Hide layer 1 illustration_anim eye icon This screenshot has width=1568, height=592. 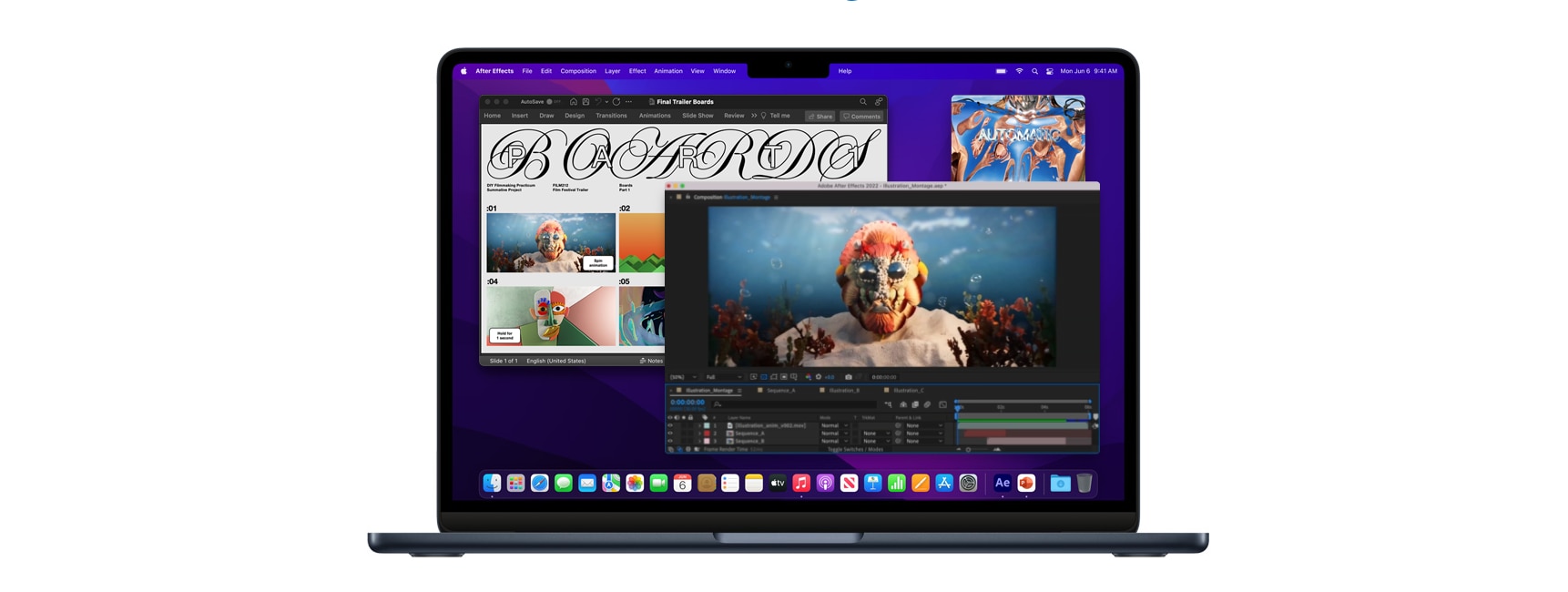tap(670, 425)
